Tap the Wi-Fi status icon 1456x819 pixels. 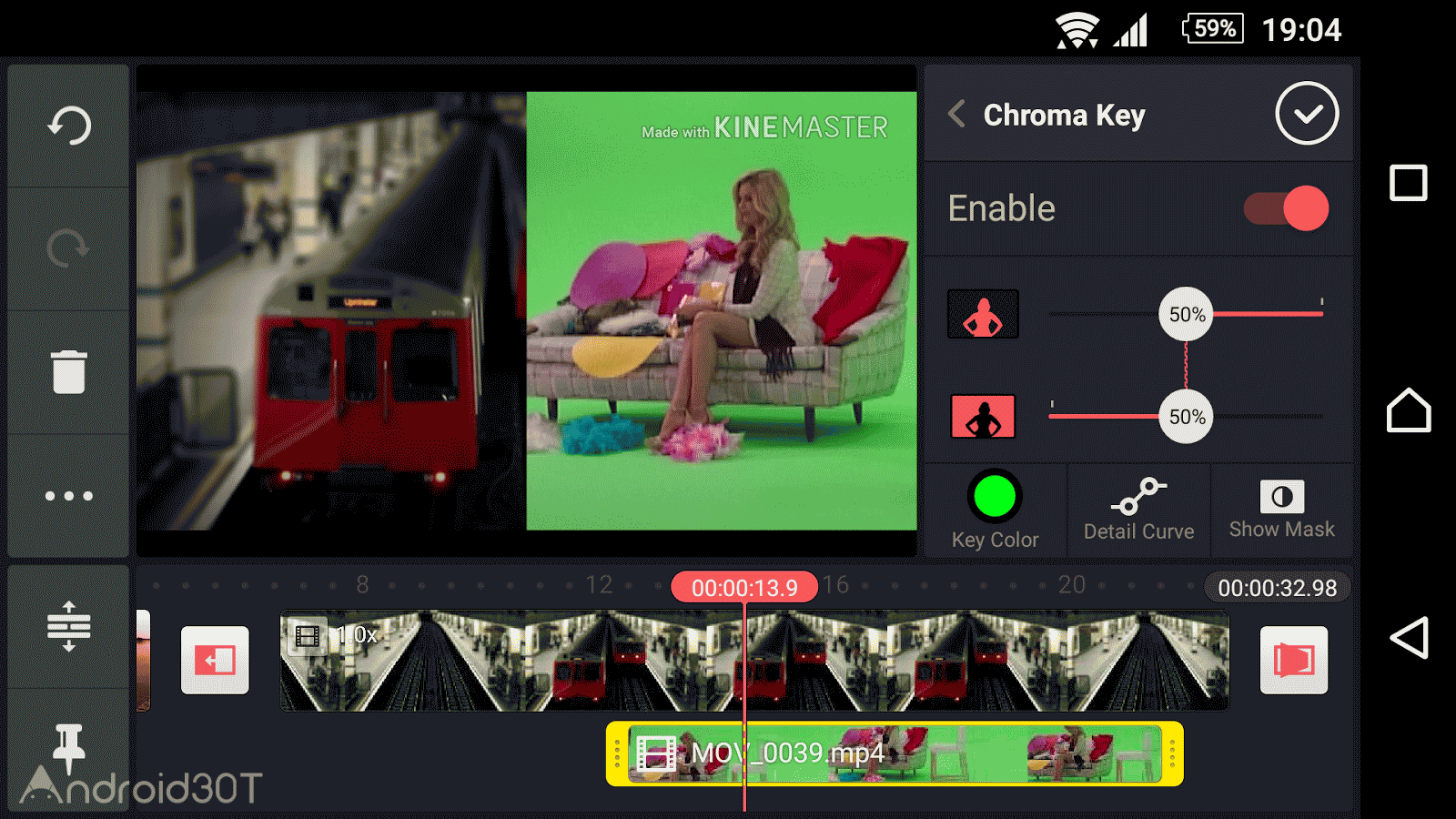click(1077, 31)
